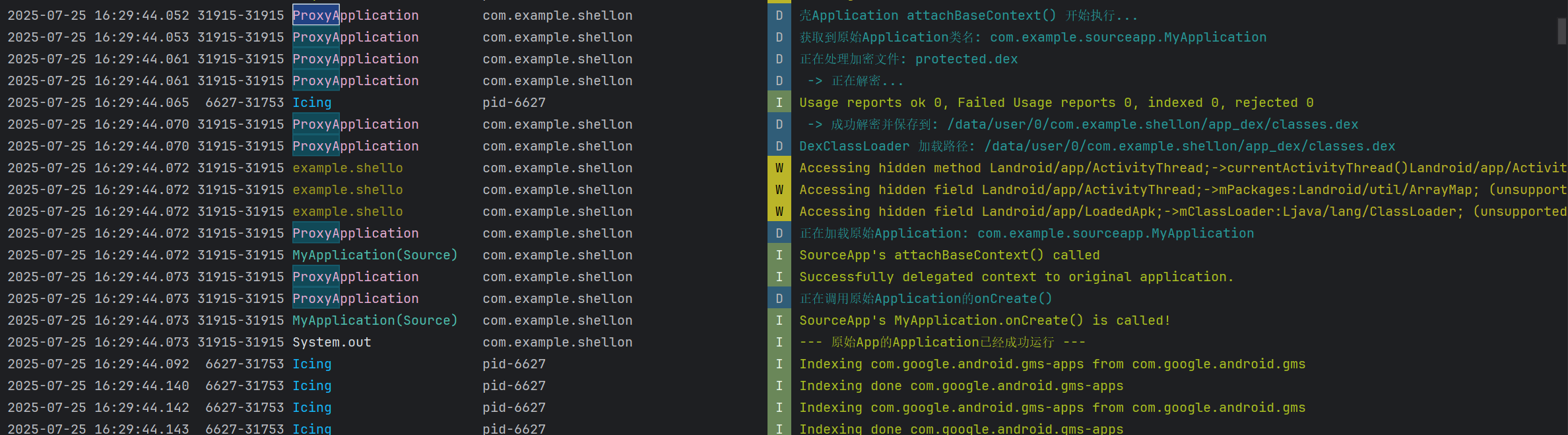The height and width of the screenshot is (435, 1568).
Task: Click the message '获取到原始Application类名' log line
Action: tap(1033, 37)
